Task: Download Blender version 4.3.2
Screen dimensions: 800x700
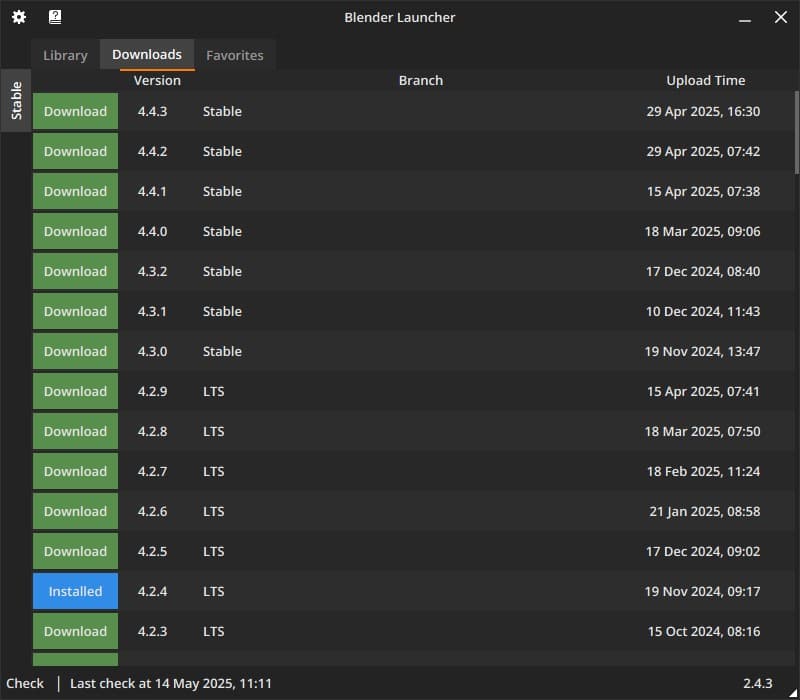Action: [76, 271]
